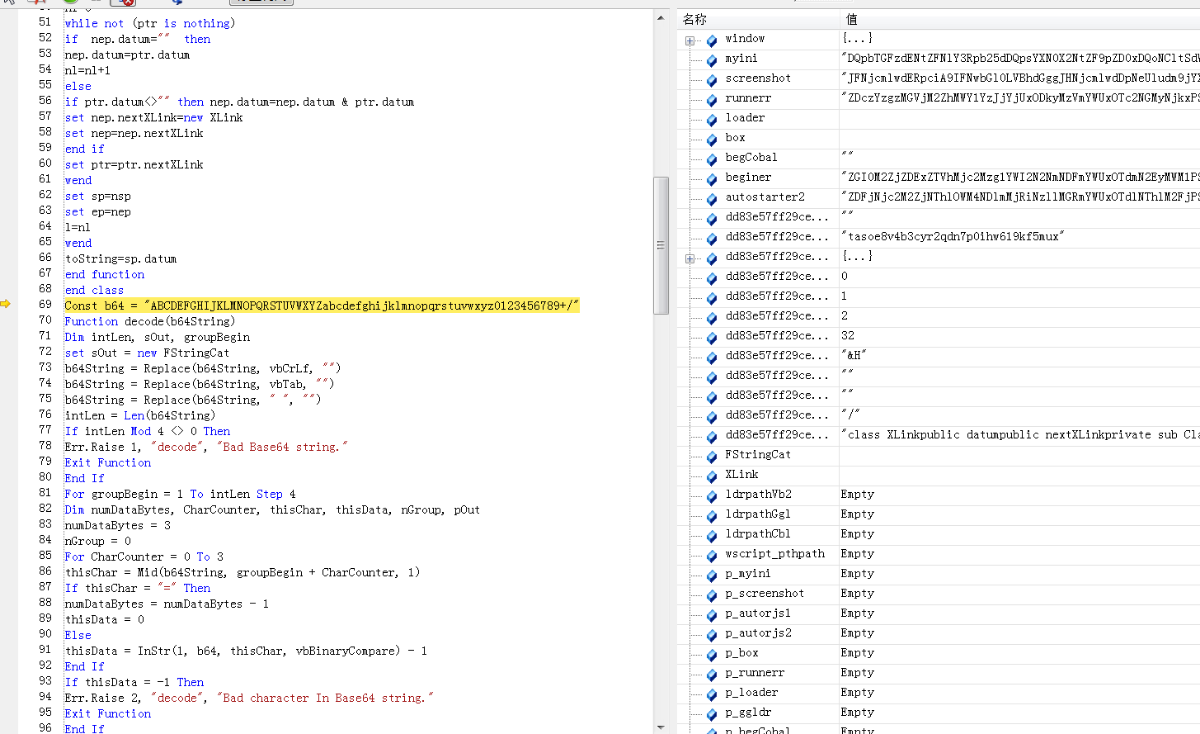Click the variable icon beside screenshot

point(712,79)
